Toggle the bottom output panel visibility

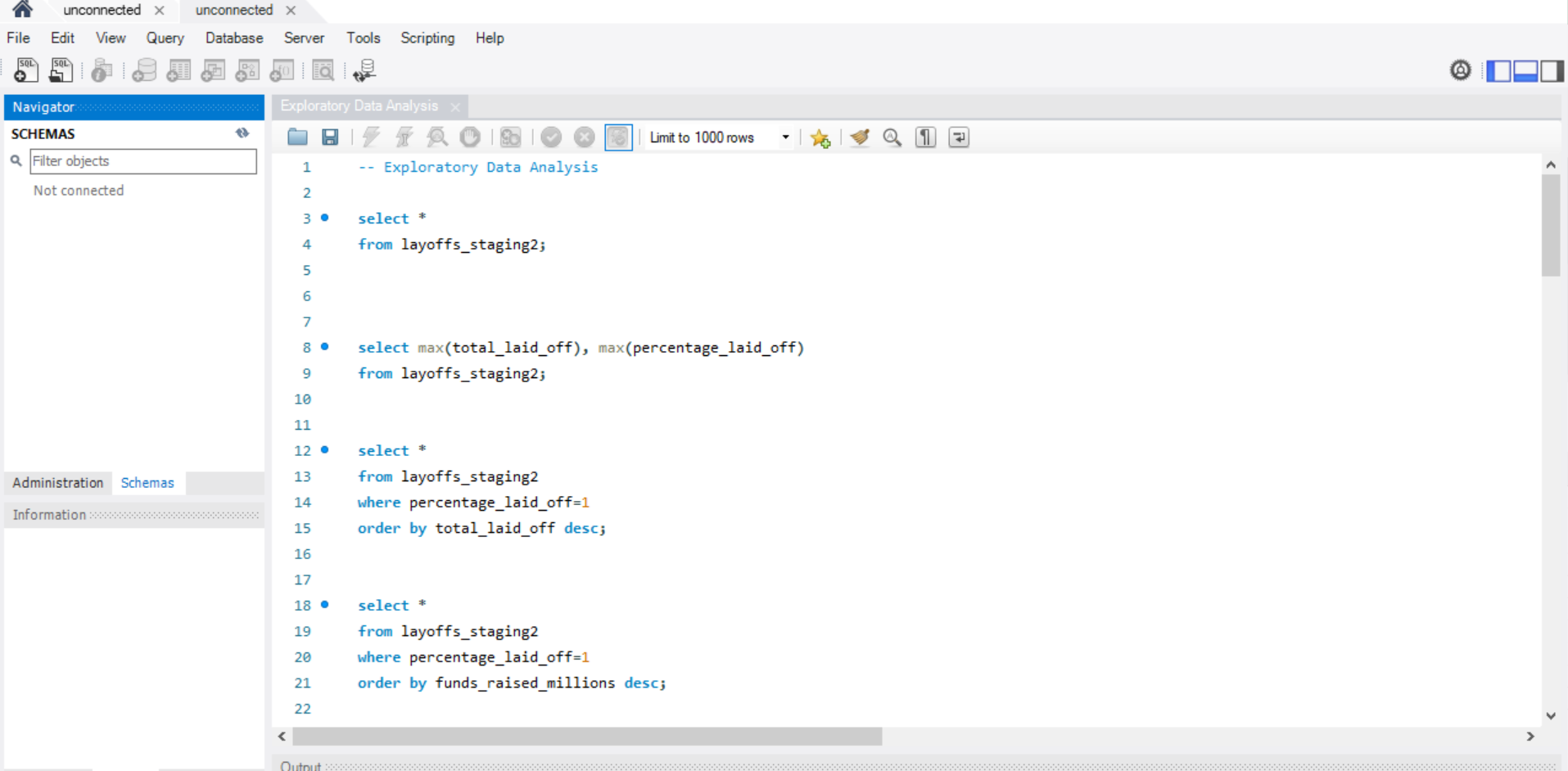coord(1525,71)
